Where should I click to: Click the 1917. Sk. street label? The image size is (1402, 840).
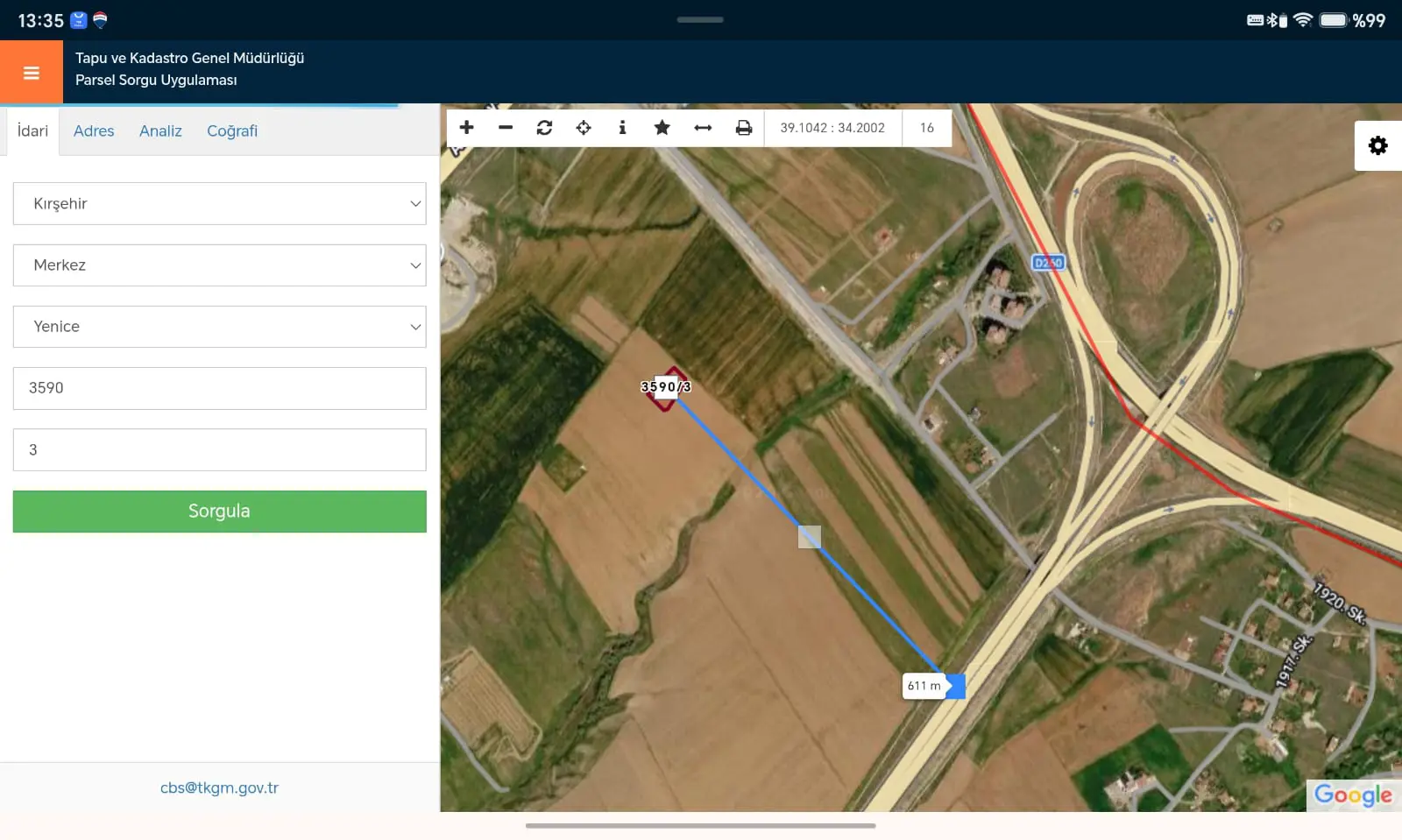pos(1294,660)
